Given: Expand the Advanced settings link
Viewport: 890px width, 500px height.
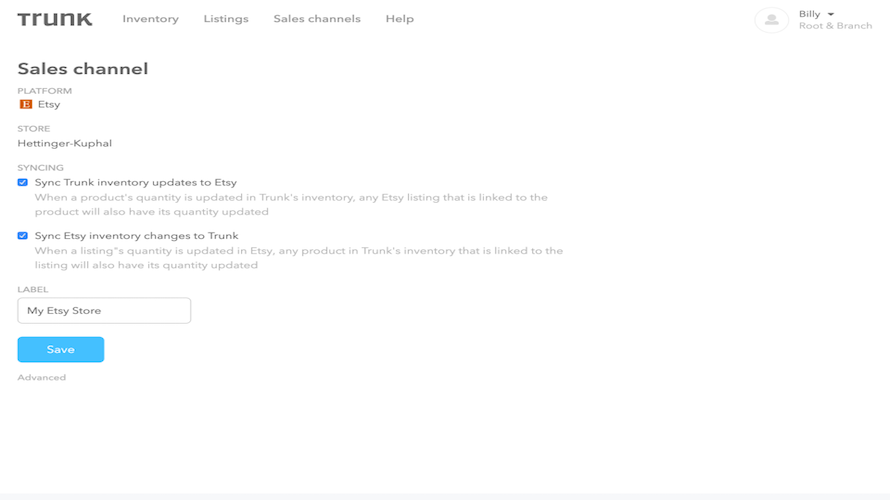Looking at the screenshot, I should coord(41,377).
